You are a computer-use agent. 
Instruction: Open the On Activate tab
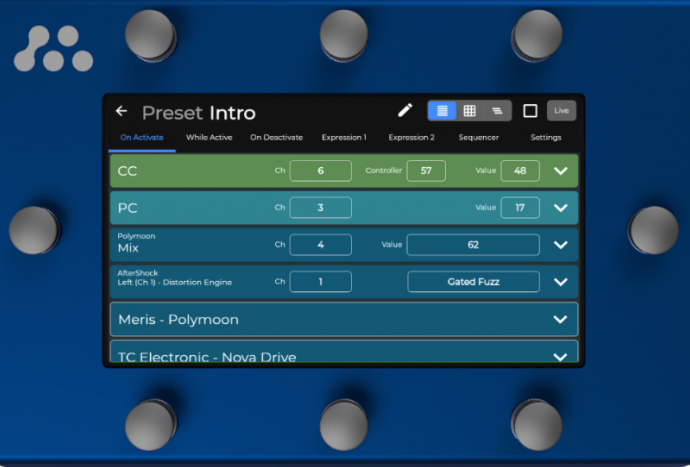click(142, 137)
